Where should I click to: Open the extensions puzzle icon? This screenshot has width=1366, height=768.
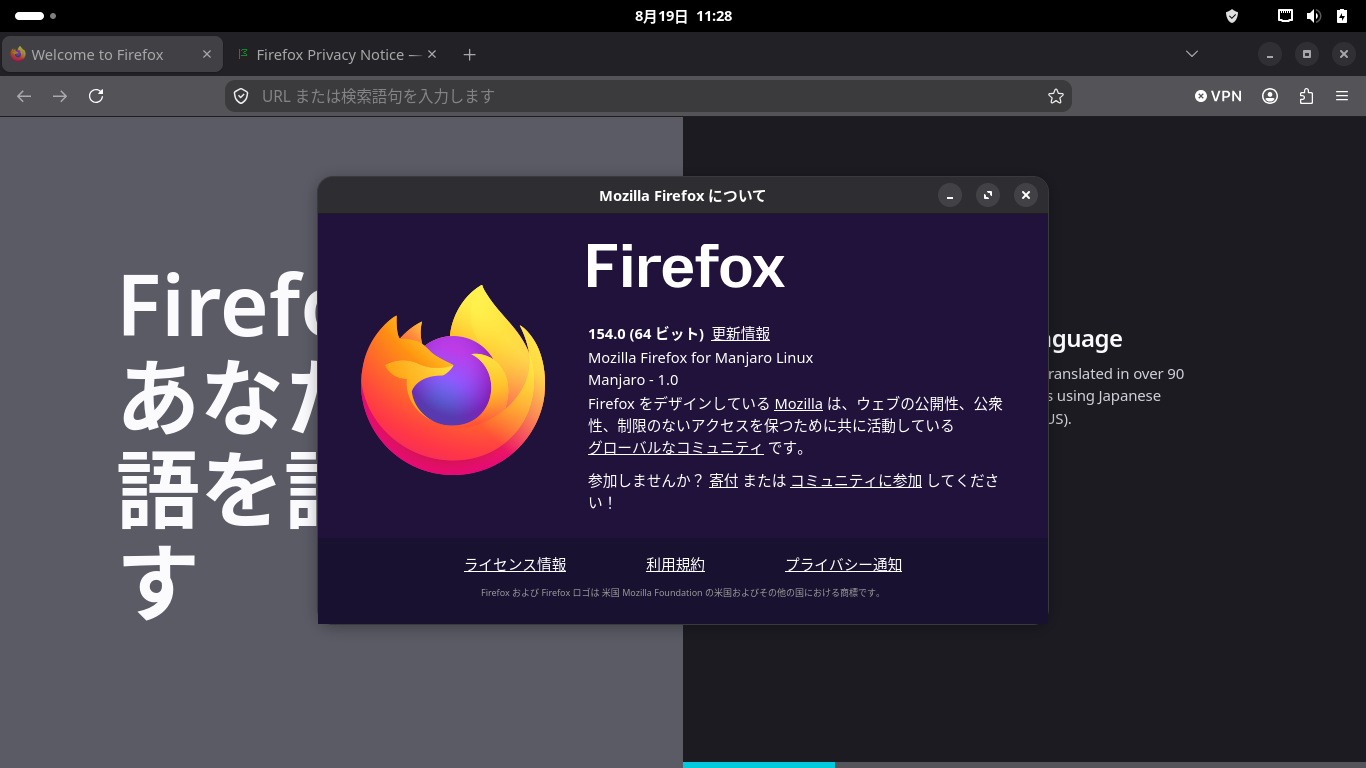(1306, 96)
